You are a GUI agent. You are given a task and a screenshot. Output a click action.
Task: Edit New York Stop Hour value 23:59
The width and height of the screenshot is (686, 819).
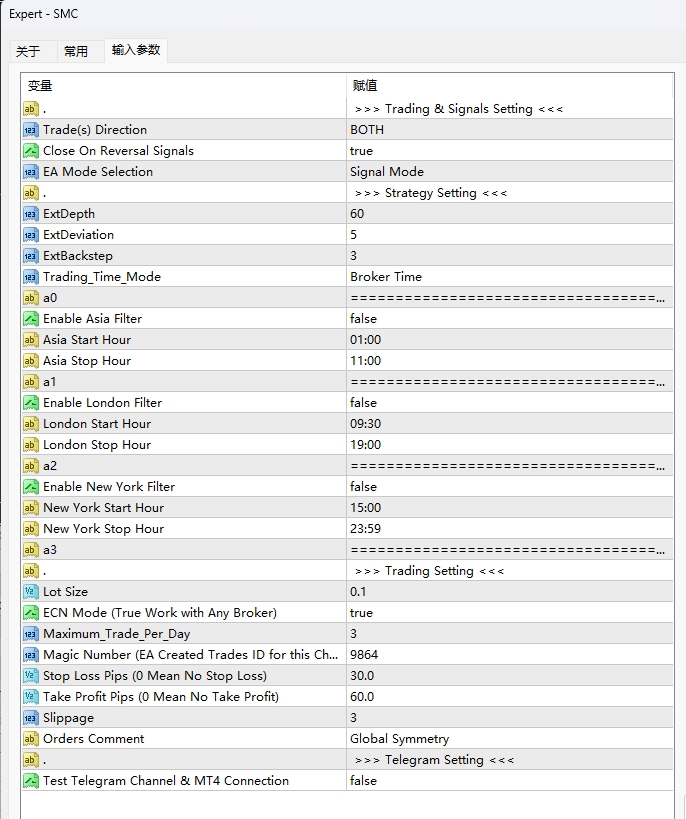click(510, 529)
